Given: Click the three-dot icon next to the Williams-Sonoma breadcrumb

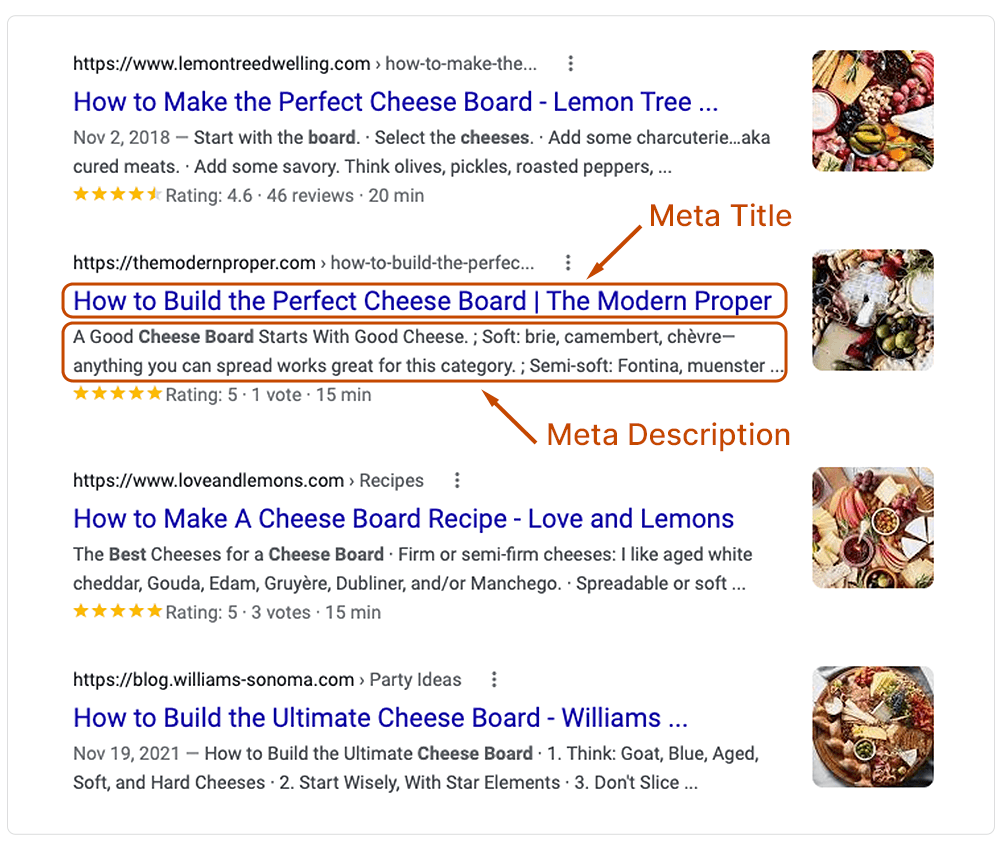Looking at the screenshot, I should coord(494,679).
